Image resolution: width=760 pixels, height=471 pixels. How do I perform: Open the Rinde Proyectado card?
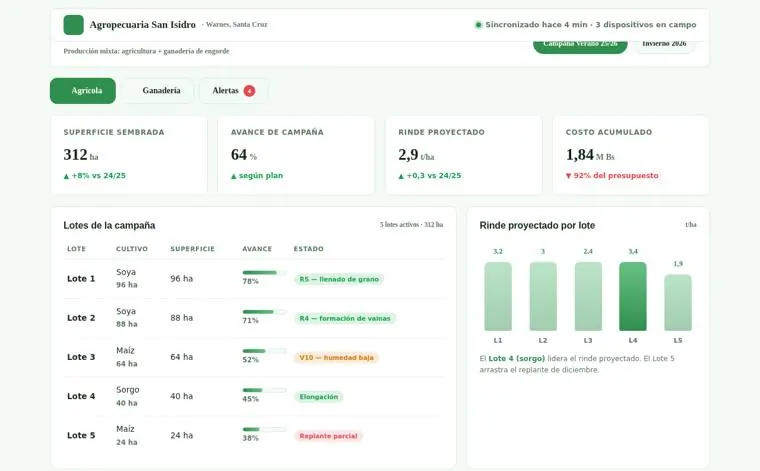[x=464, y=155]
